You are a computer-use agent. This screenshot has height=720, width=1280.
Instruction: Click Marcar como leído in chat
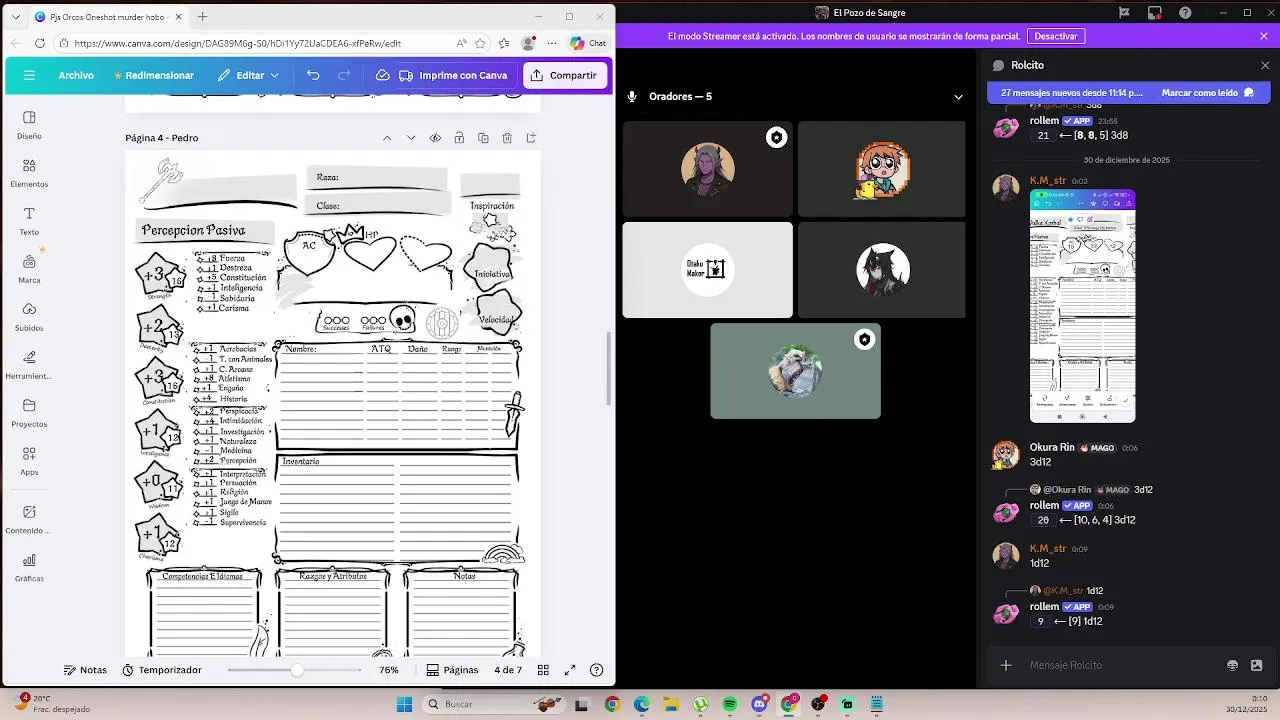pos(1207,92)
